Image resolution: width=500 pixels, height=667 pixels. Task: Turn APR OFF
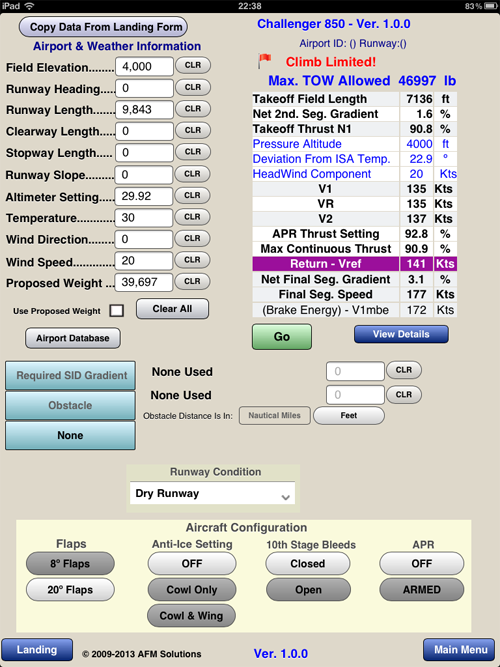click(x=422, y=564)
